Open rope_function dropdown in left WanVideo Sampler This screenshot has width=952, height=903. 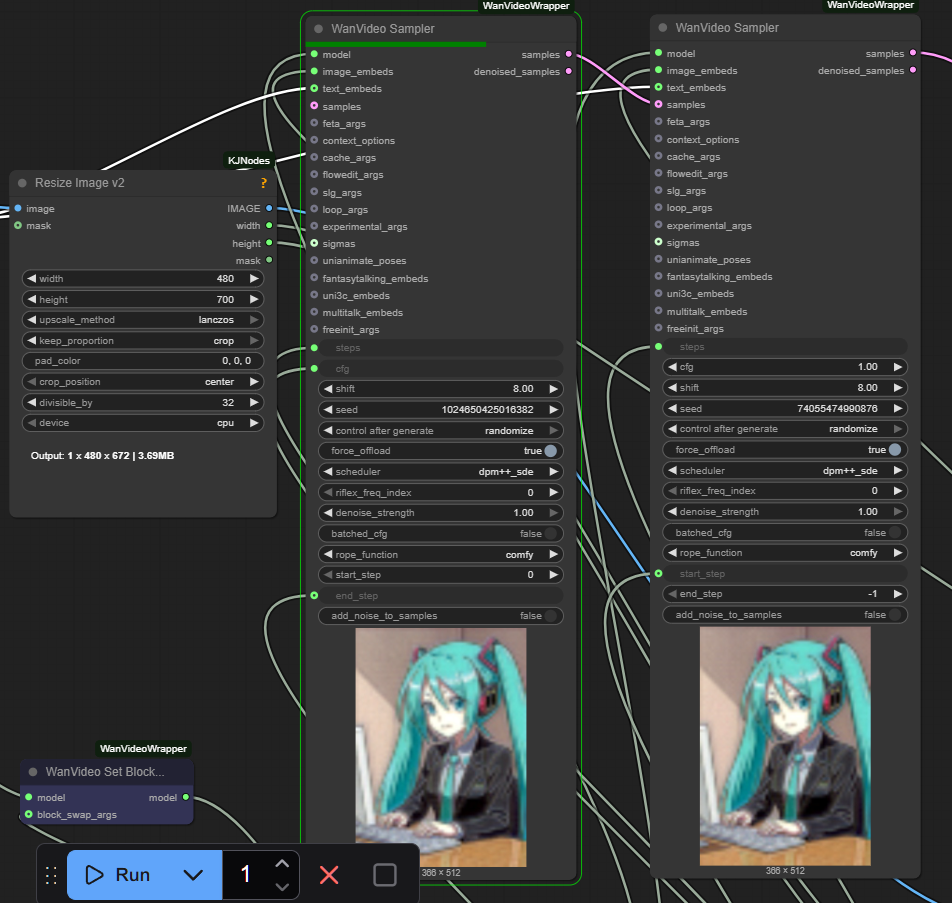[441, 554]
